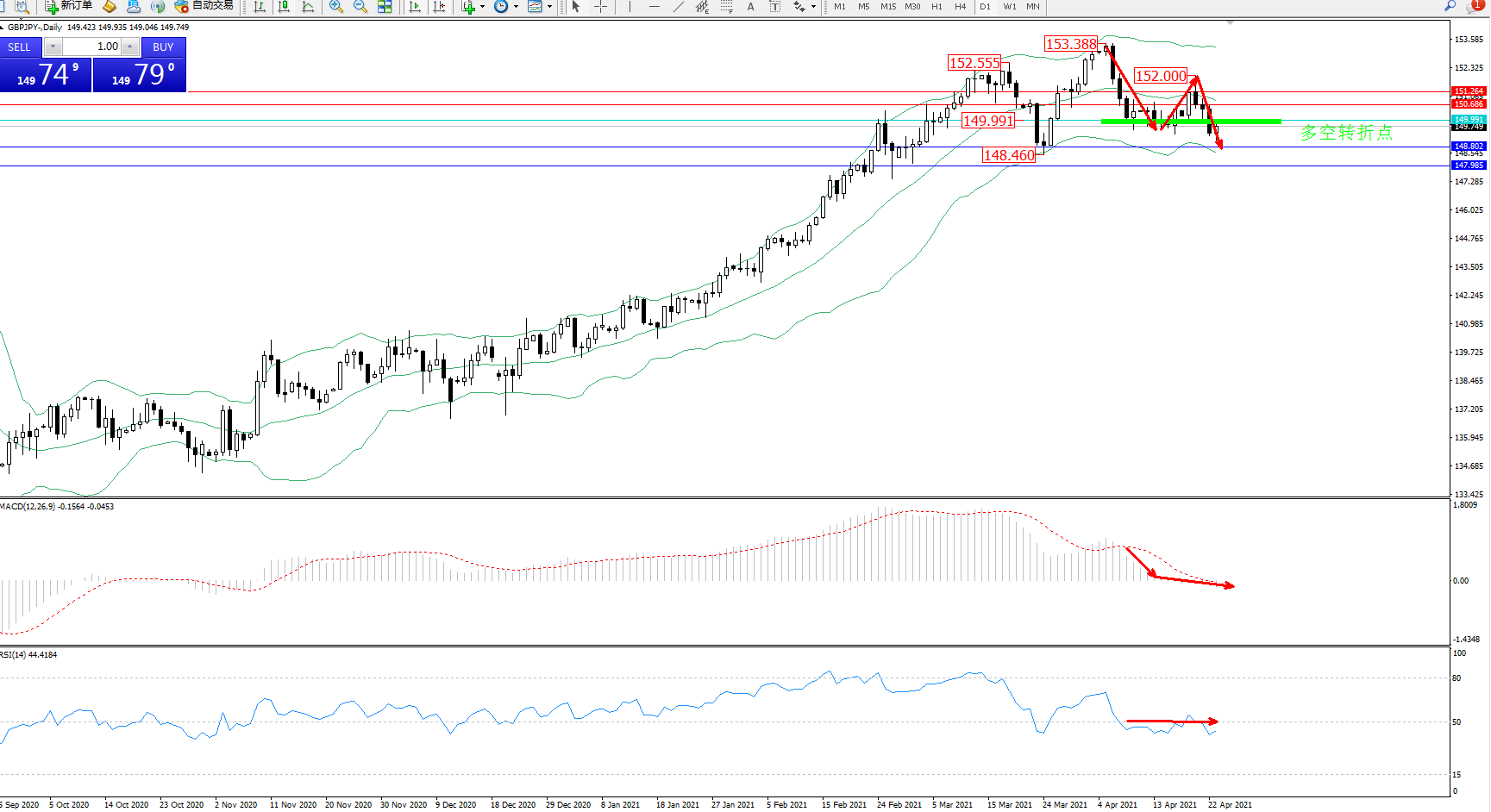Viewport: 1491px width, 812px height.
Task: Open the search magnifier icon
Action: [x=1450, y=7]
